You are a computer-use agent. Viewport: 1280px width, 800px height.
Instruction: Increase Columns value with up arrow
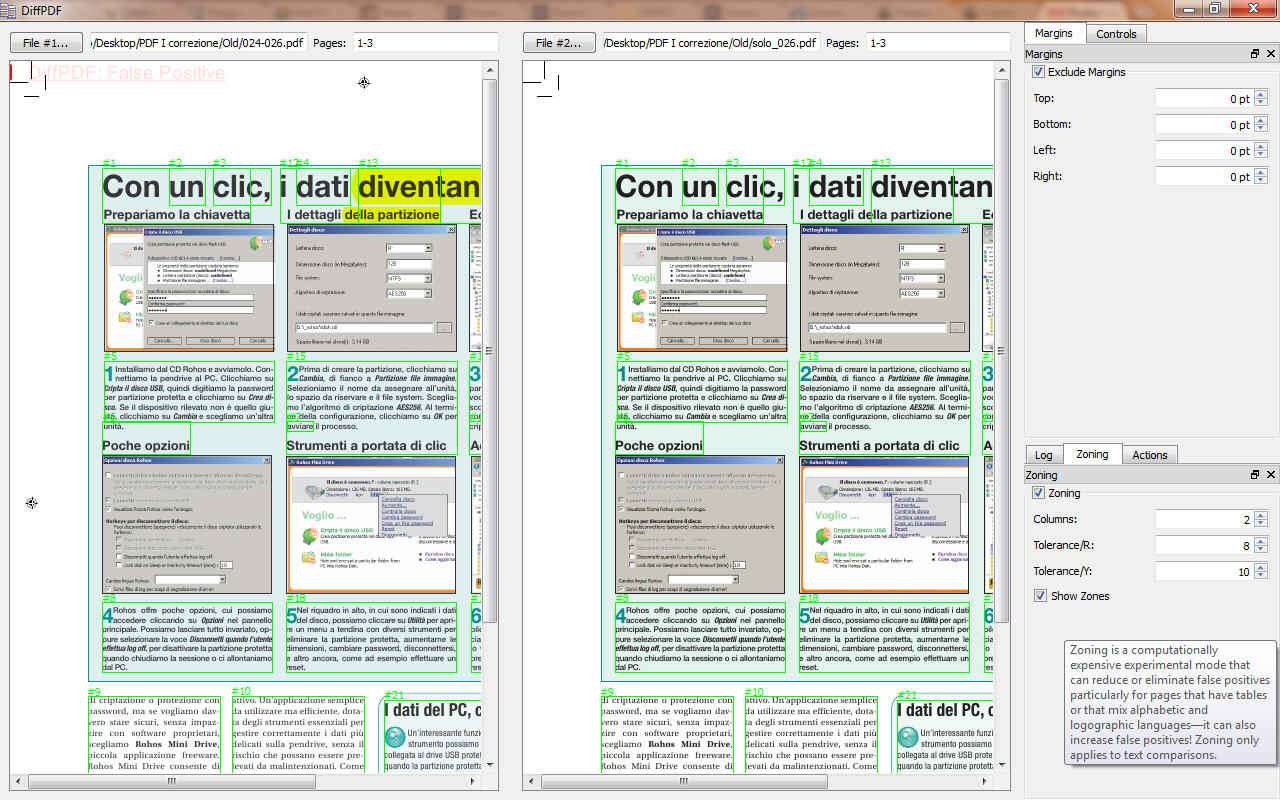[1260, 515]
